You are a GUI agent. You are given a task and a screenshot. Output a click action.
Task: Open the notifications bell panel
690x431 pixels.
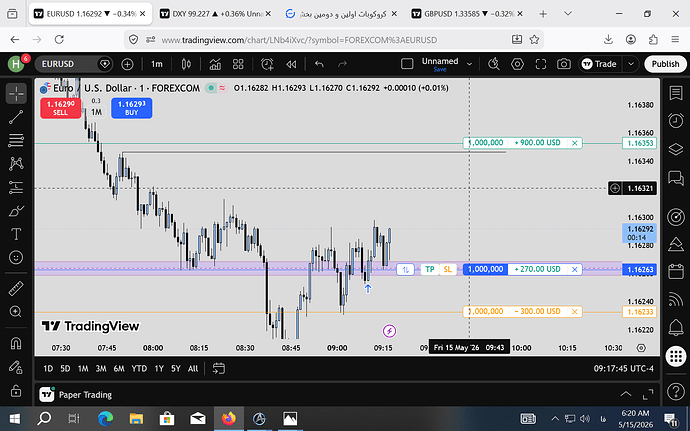(x=676, y=328)
